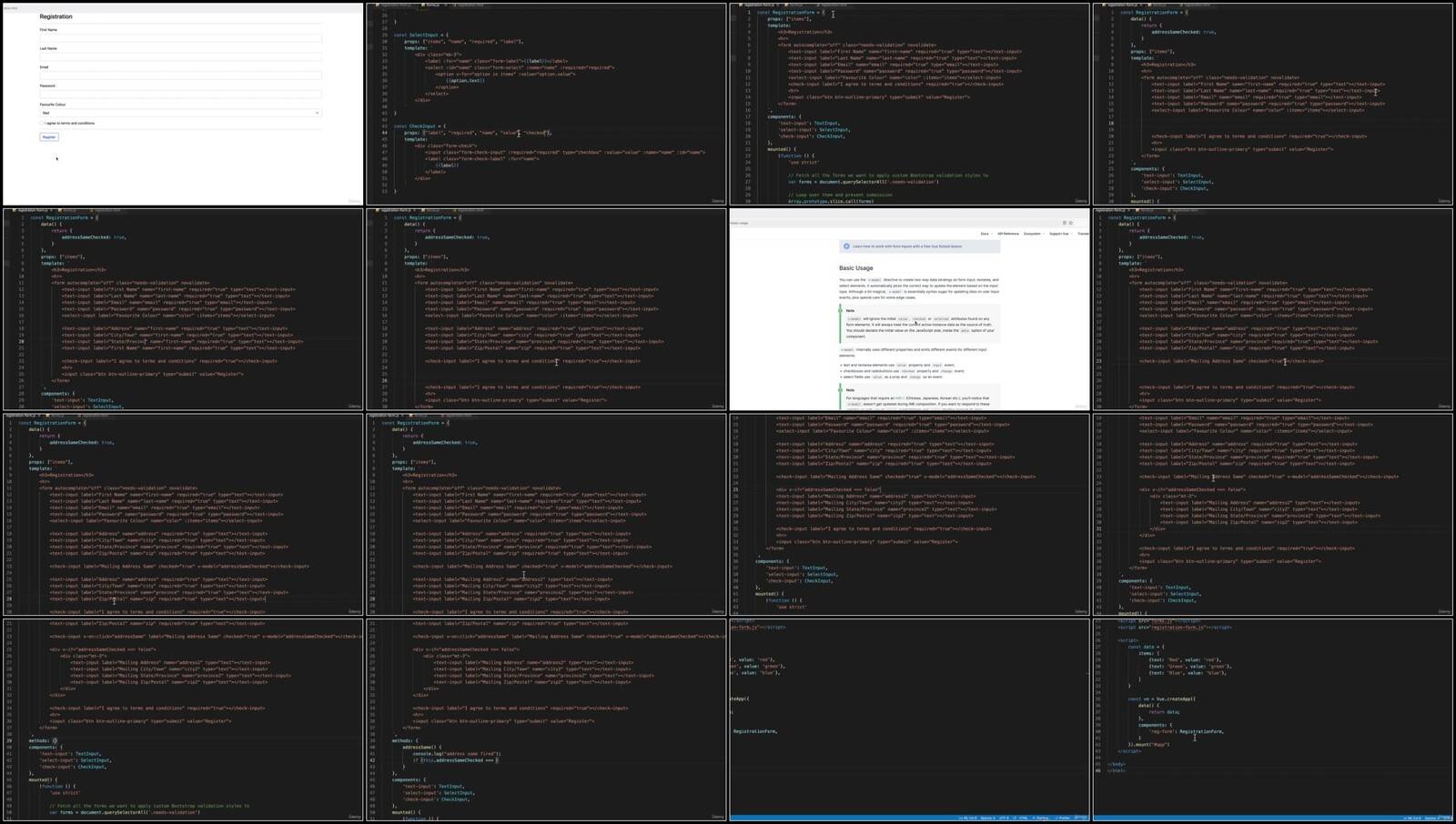Viewport: 1456px width, 824px height.
Task: Open thumbnail with blank gap in RegistrationForm template
Action: pos(1273,104)
